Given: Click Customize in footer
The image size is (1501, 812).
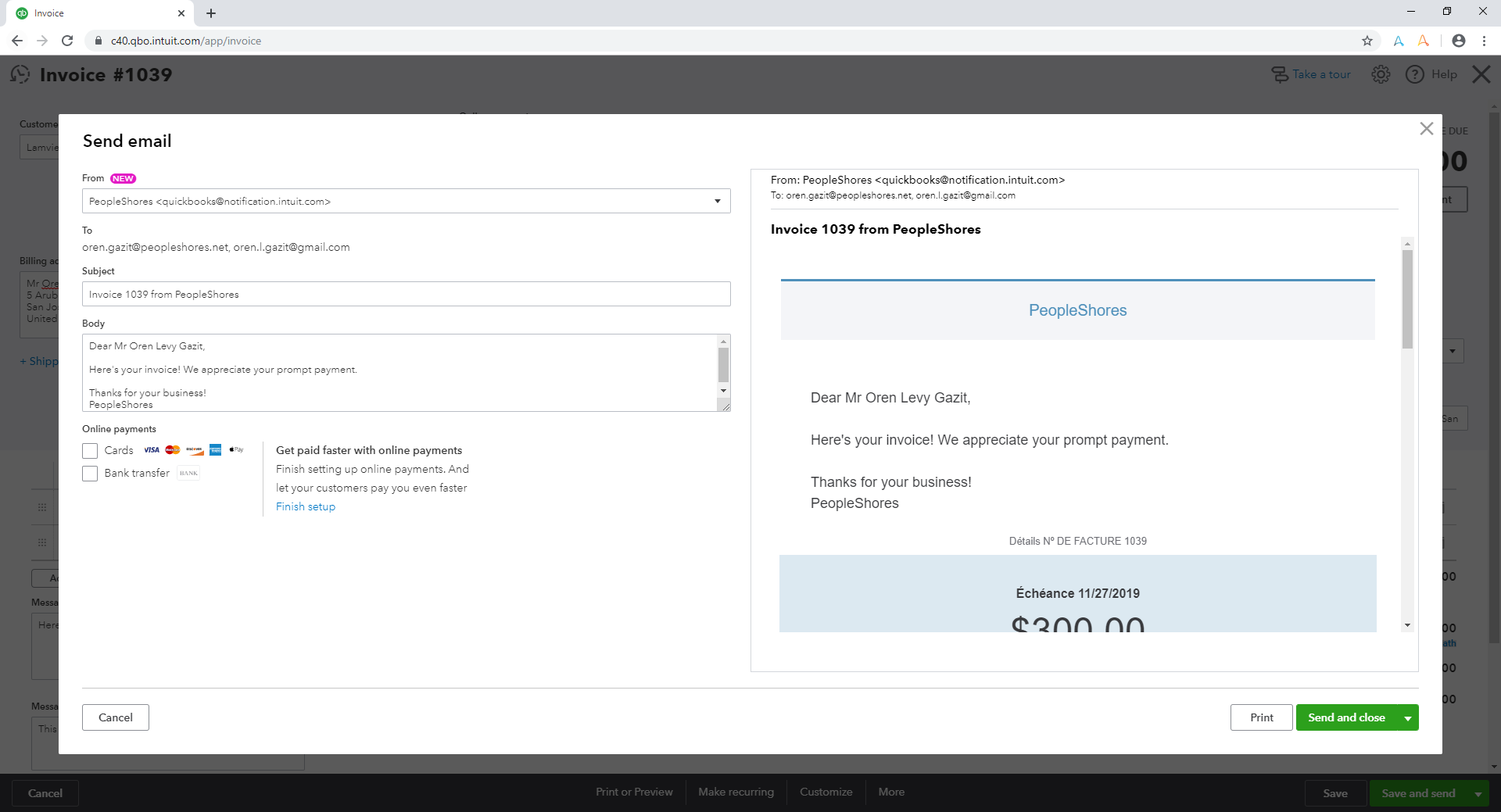Looking at the screenshot, I should pyautogui.click(x=826, y=792).
